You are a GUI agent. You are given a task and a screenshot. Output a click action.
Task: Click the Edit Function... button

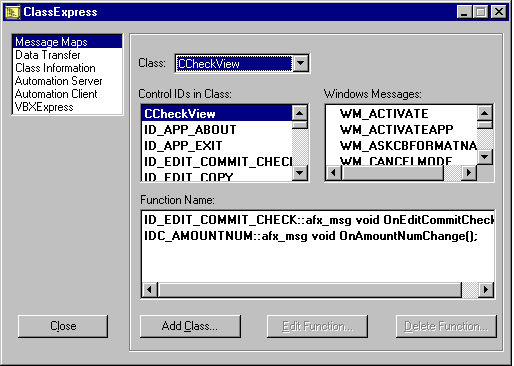click(x=317, y=326)
